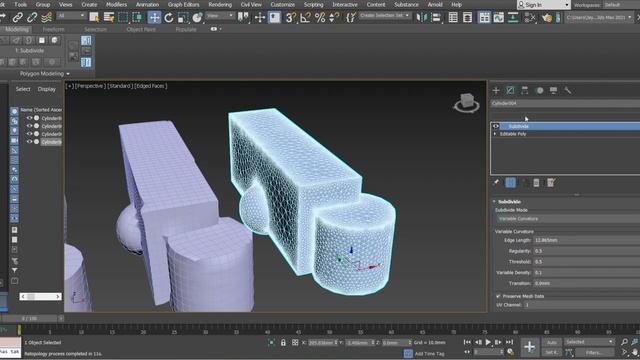Choose the Rectangular Selection Region tool
This screenshot has height=360, width=640.
click(123, 17)
